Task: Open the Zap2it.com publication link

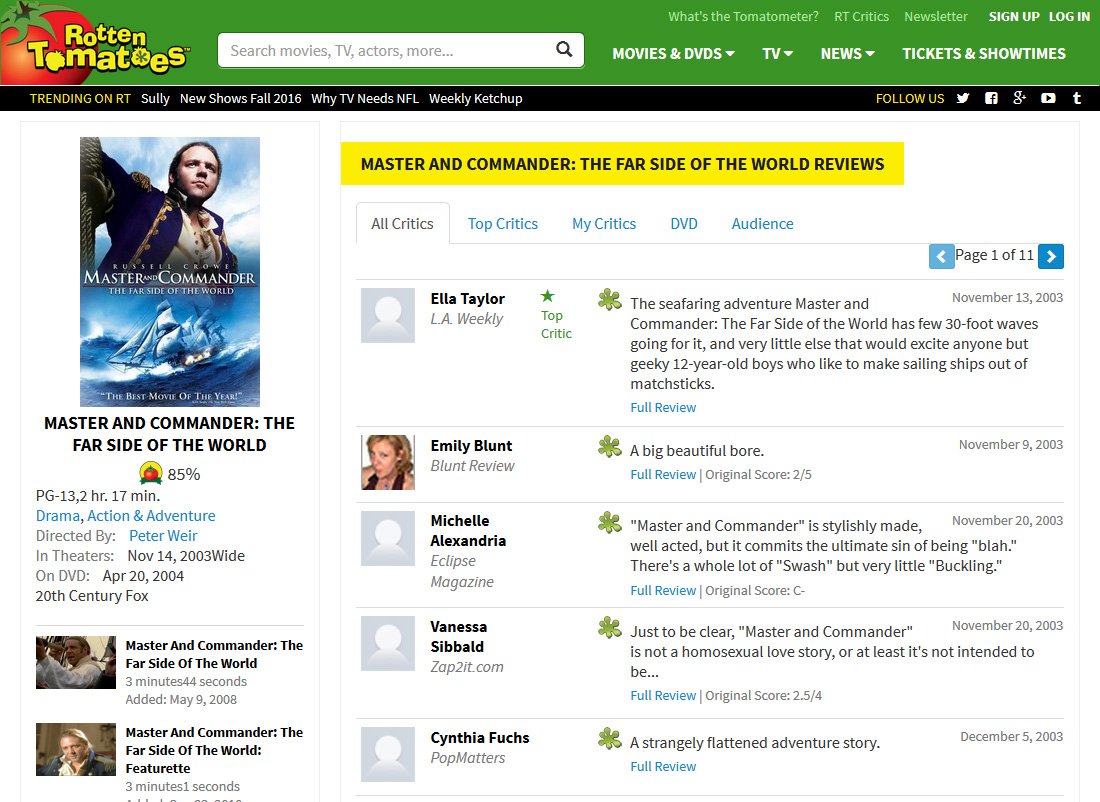Action: click(467, 667)
